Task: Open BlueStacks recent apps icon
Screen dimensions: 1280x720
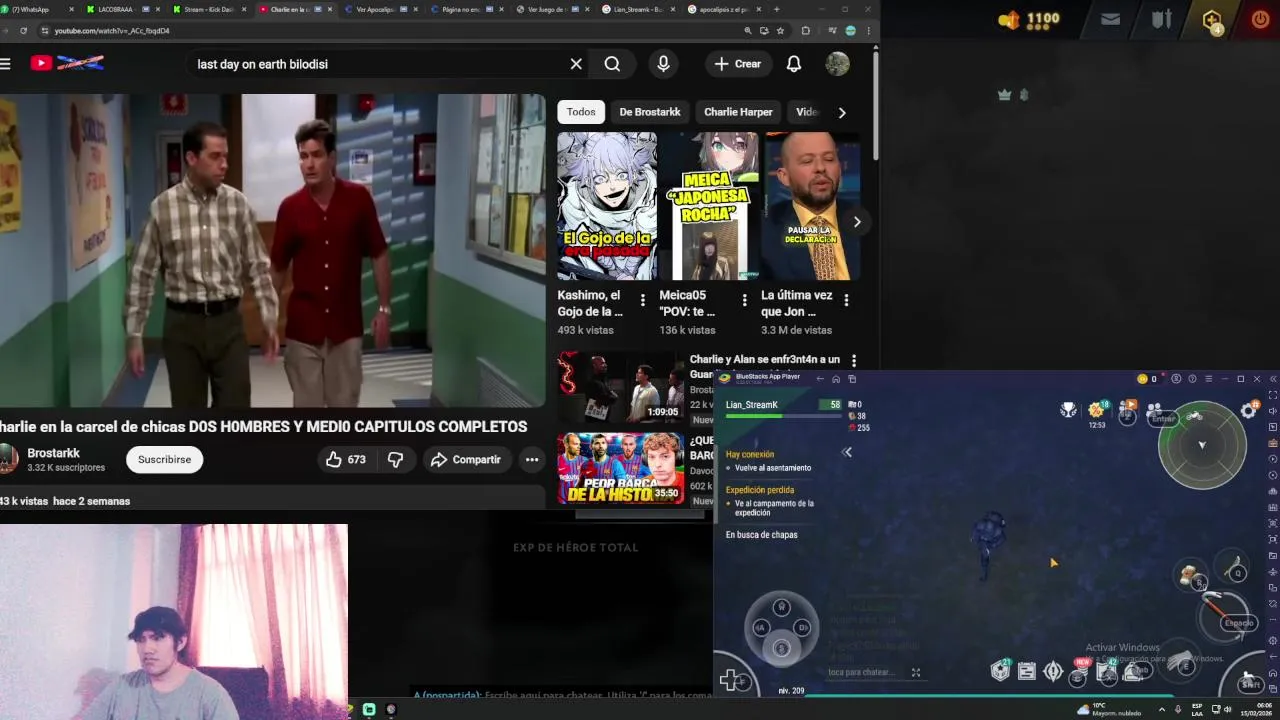Action: point(852,379)
